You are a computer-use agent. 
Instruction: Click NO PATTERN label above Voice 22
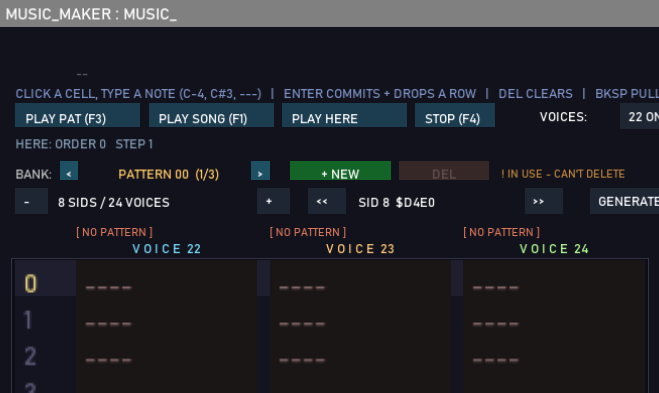[114, 232]
